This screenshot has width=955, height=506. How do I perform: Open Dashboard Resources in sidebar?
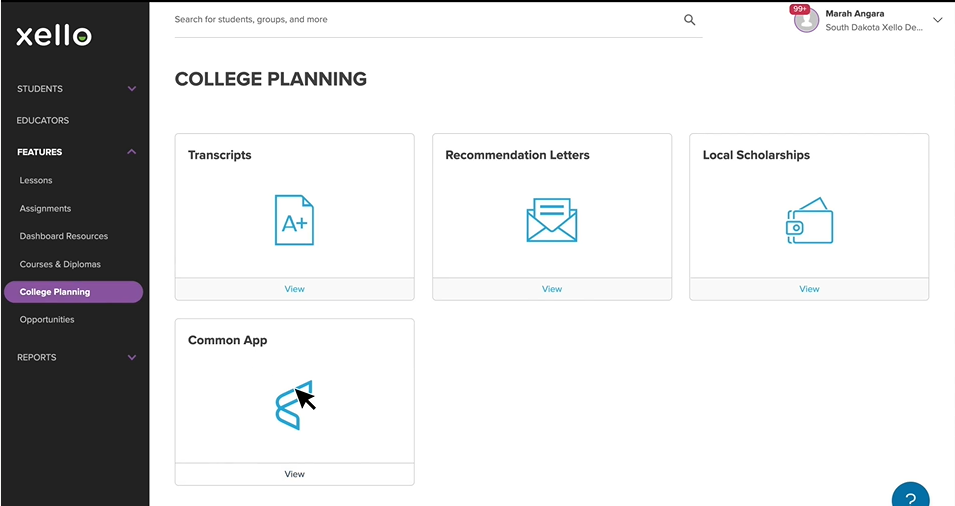64,236
